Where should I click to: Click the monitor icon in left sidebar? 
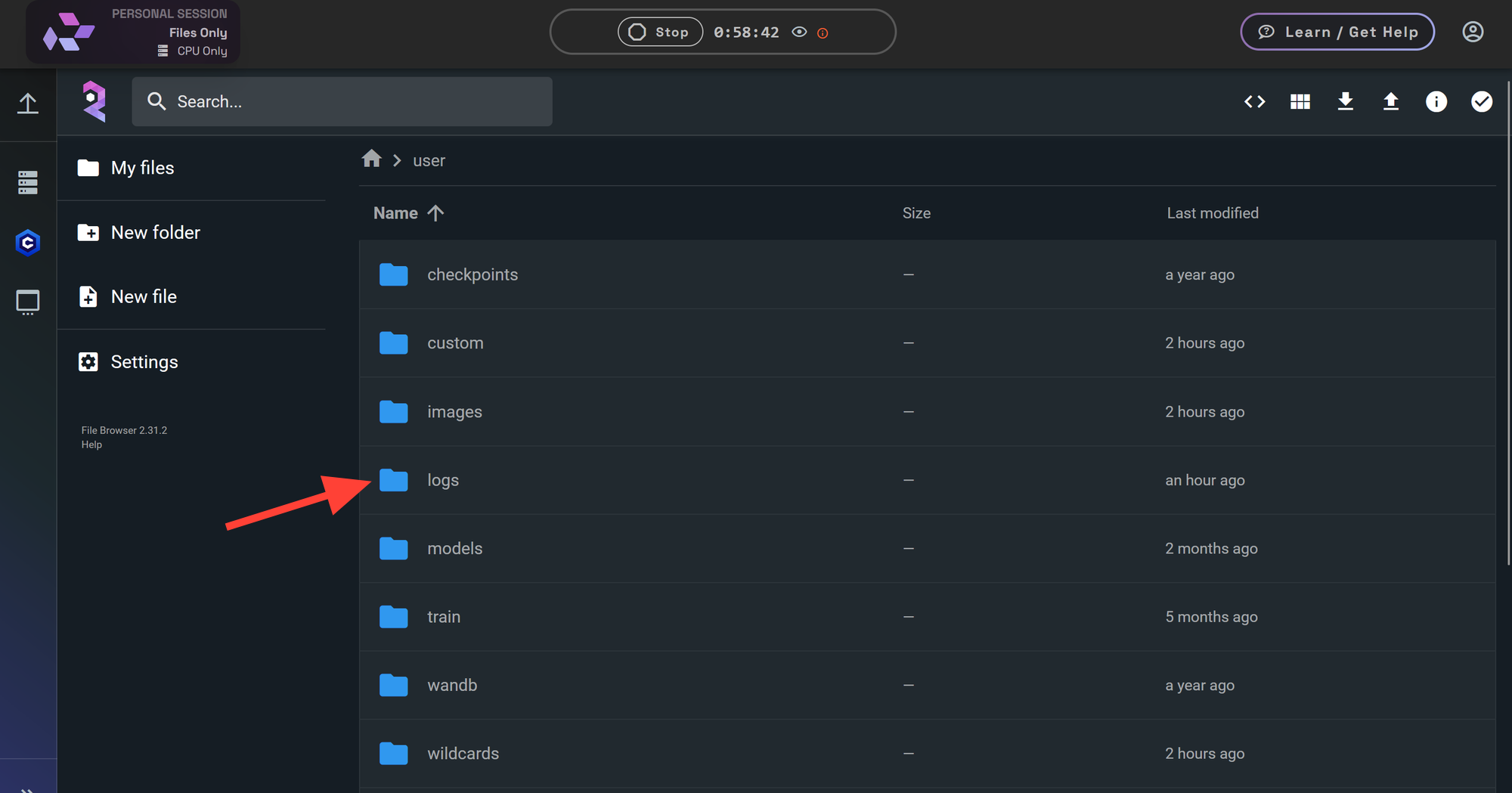coord(28,302)
